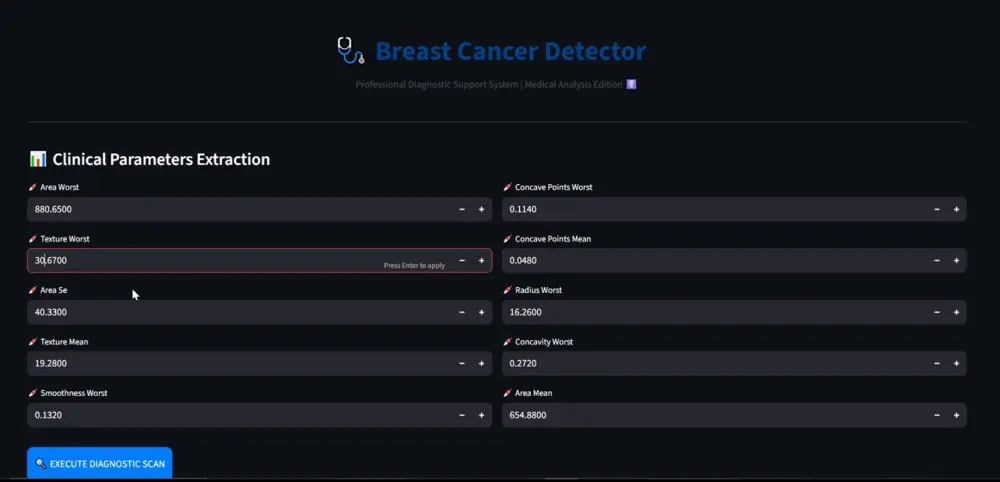1000x482 pixels.
Task: Increment Radius Worst value
Action: [956, 312]
